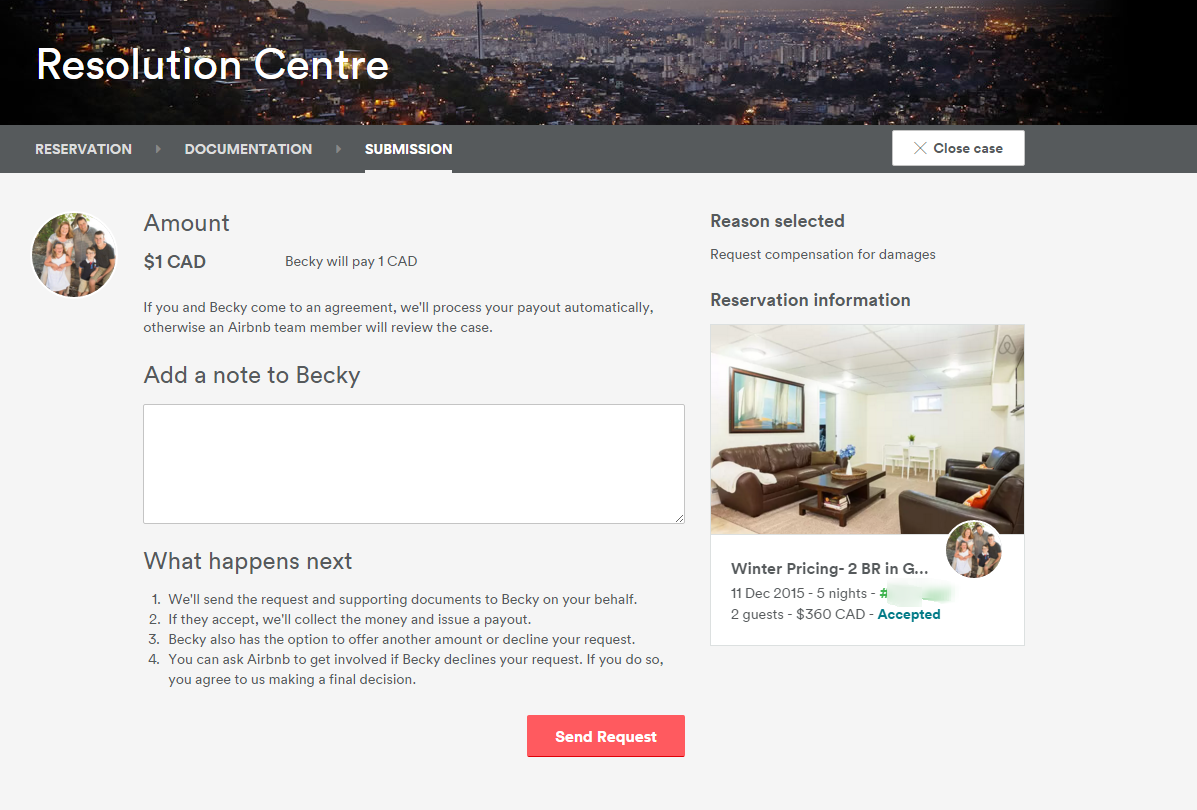Click into the note to Becky text area
The height and width of the screenshot is (810, 1197).
413,463
